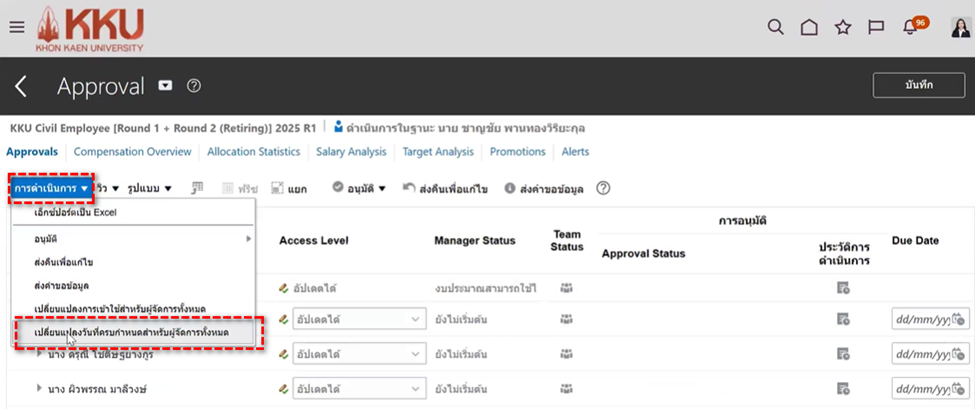Open the watchlist flag icon
Image resolution: width=975 pixels, height=409 pixels.
pyautogui.click(x=876, y=27)
